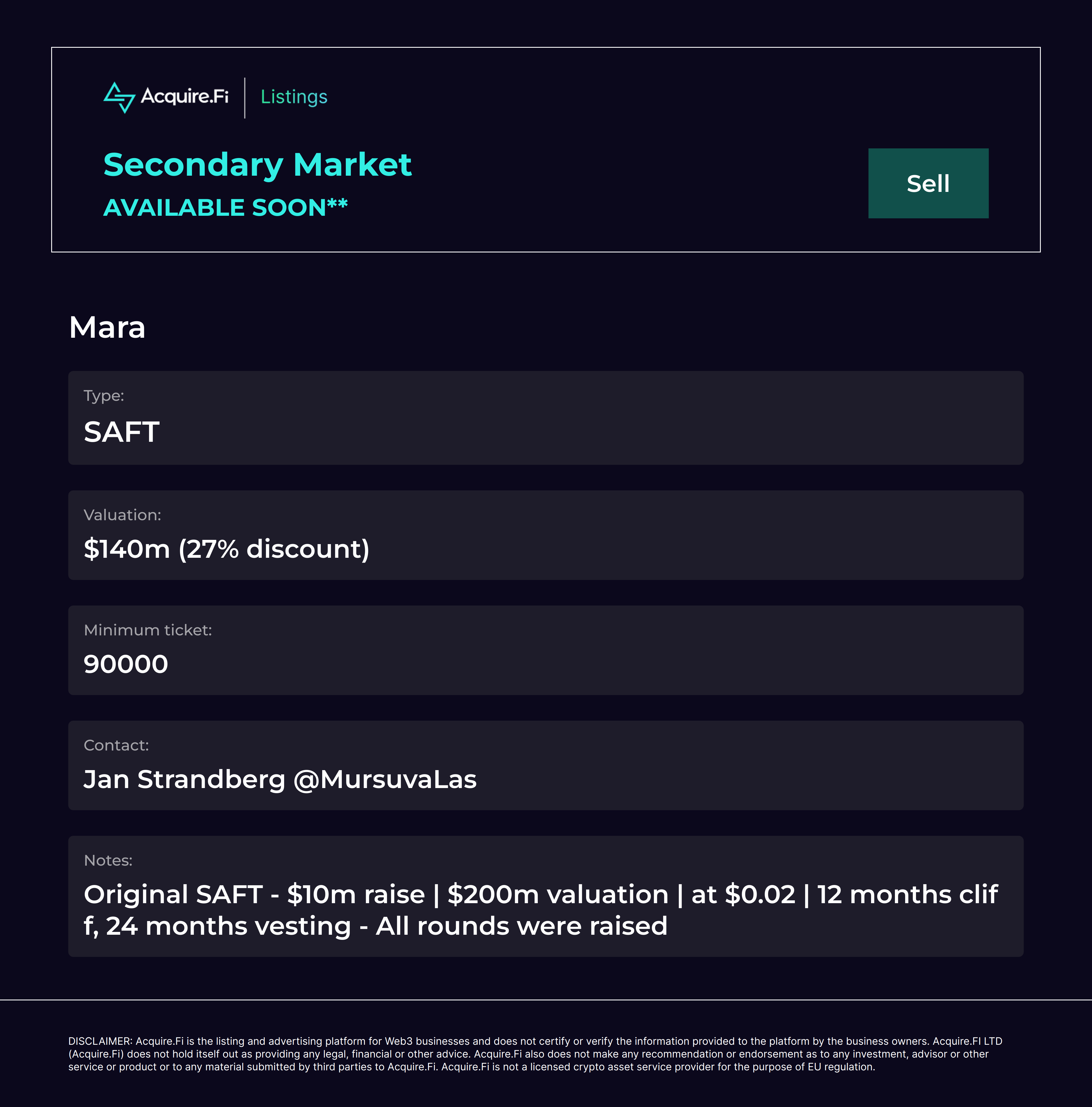1092x1107 pixels.
Task: Click the Contact field label
Action: 116,745
